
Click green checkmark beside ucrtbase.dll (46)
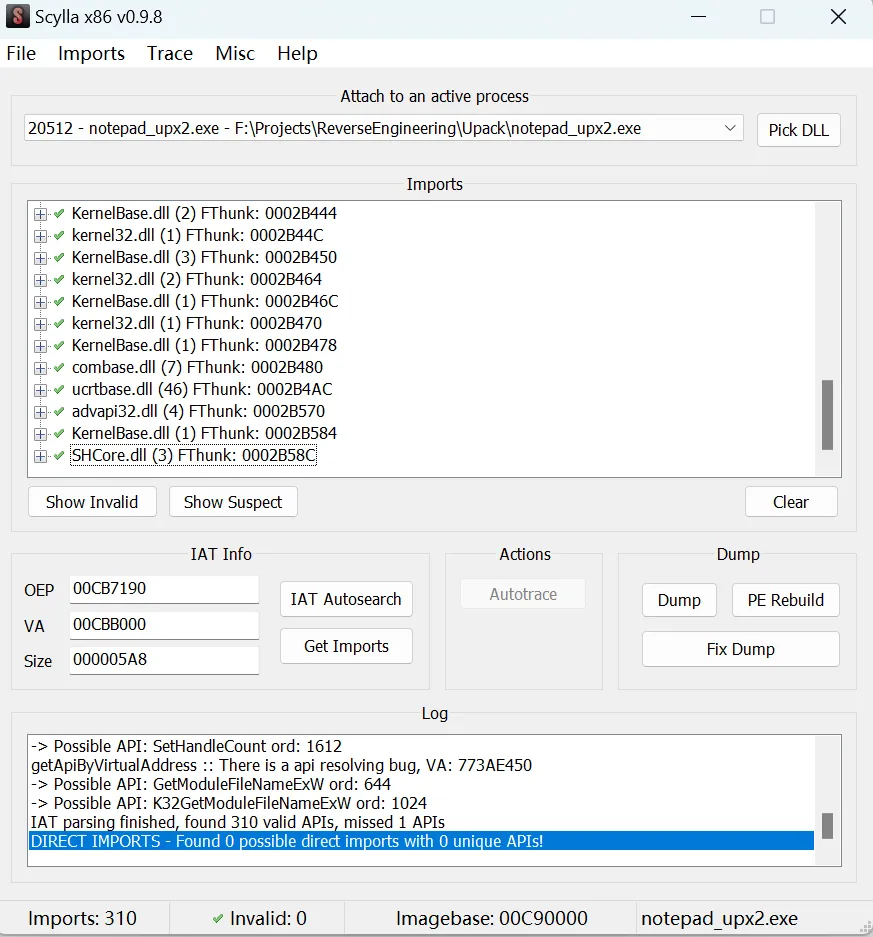59,389
